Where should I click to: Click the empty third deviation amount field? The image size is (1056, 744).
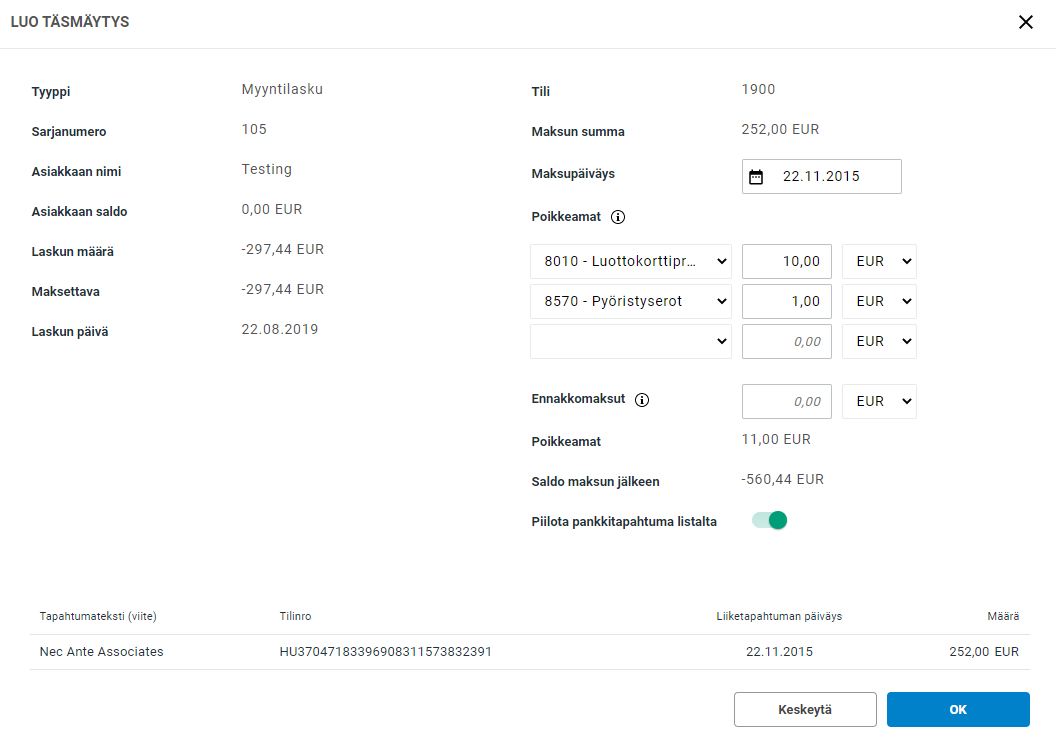[x=787, y=341]
